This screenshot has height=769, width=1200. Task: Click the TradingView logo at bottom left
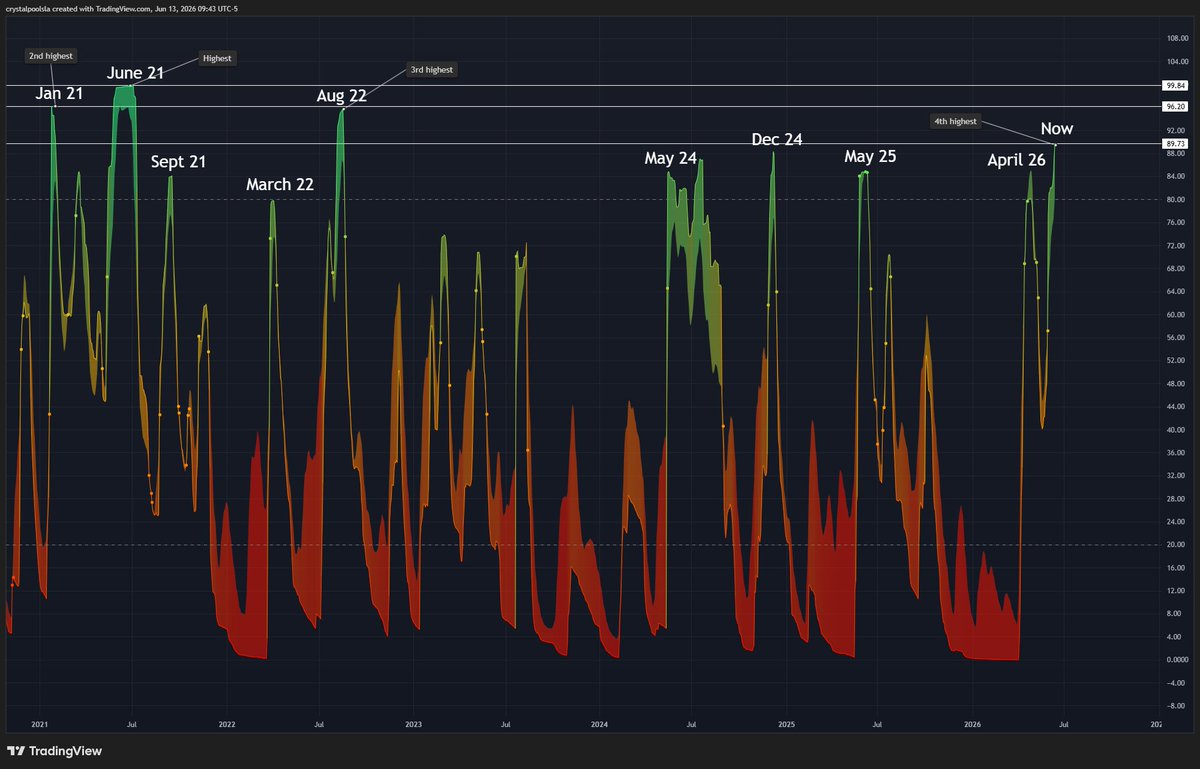click(x=54, y=751)
